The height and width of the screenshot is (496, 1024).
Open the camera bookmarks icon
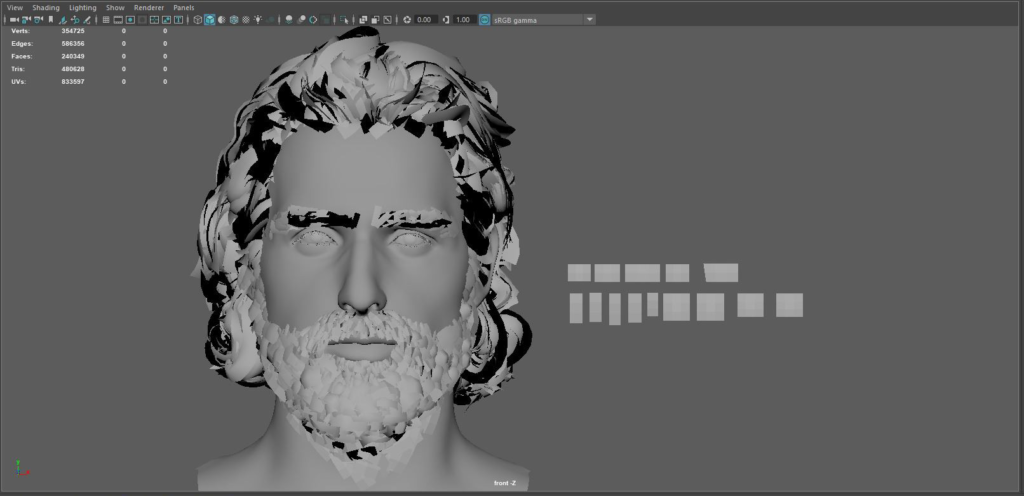pos(50,19)
